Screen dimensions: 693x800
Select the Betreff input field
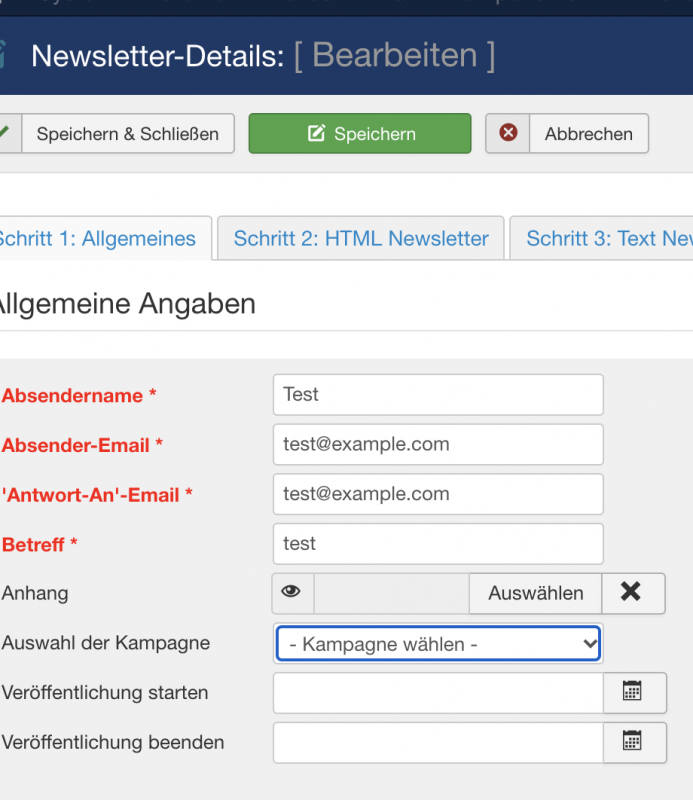(x=438, y=544)
